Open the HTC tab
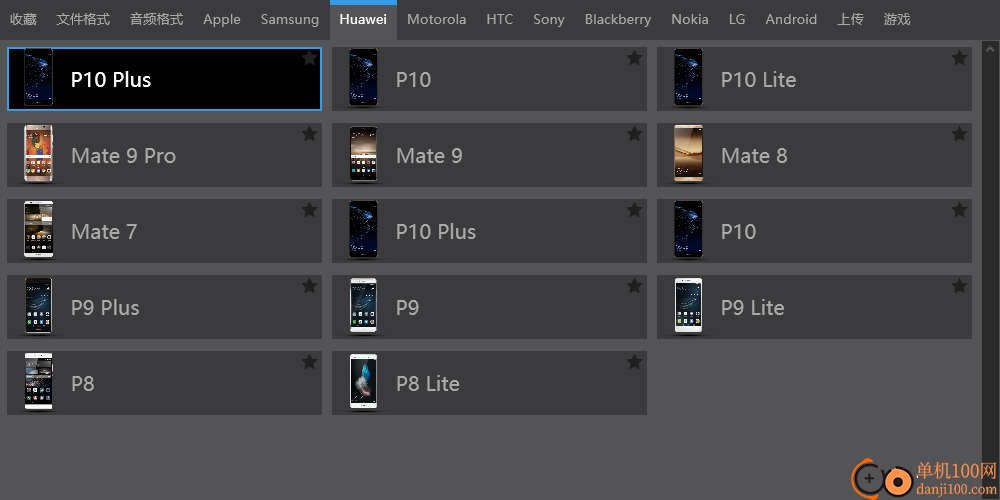The height and width of the screenshot is (500, 1000). (499, 20)
